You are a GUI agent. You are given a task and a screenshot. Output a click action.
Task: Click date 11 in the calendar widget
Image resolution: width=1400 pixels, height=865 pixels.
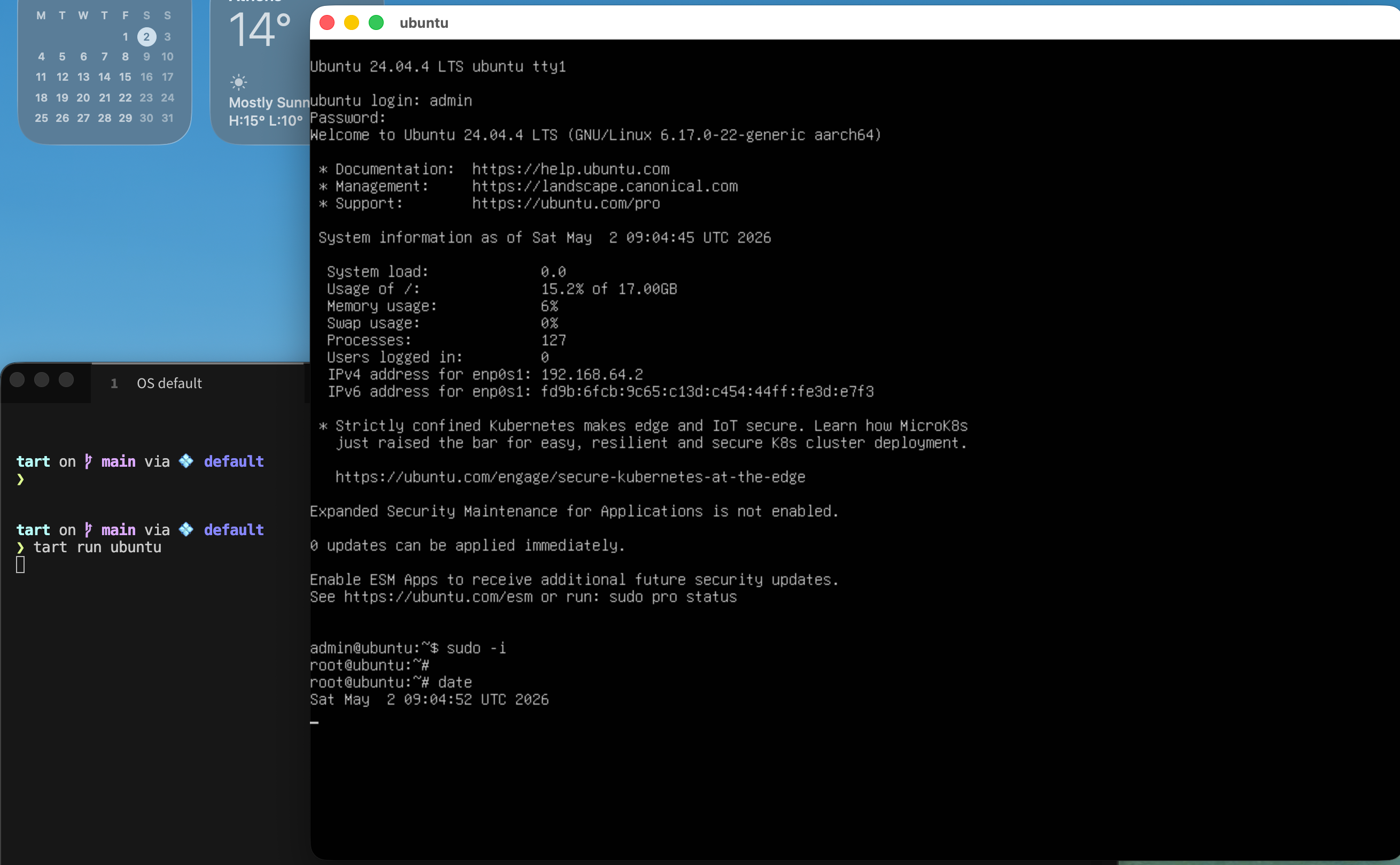point(41,76)
